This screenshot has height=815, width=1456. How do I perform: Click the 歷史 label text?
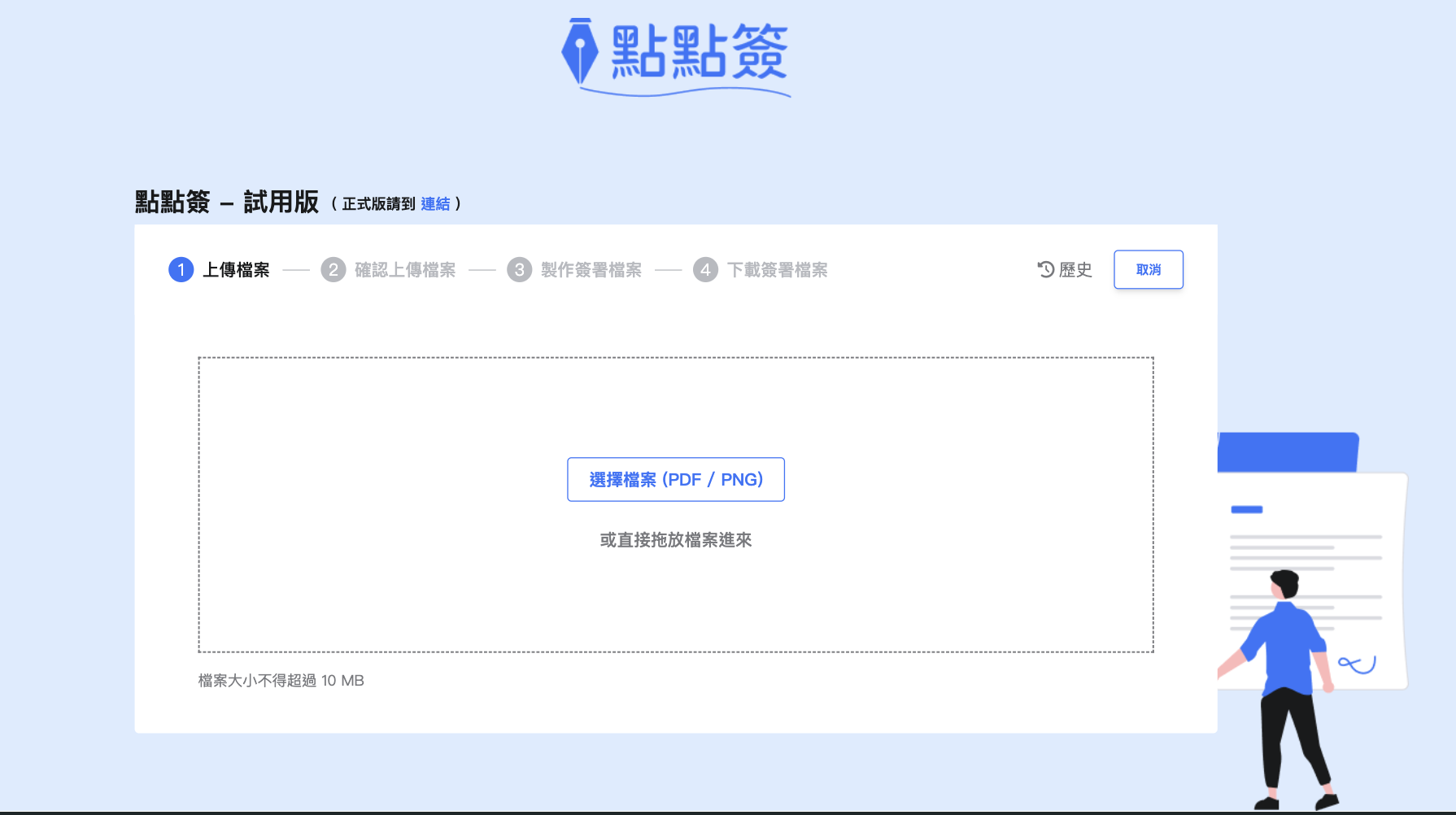pos(1075,269)
